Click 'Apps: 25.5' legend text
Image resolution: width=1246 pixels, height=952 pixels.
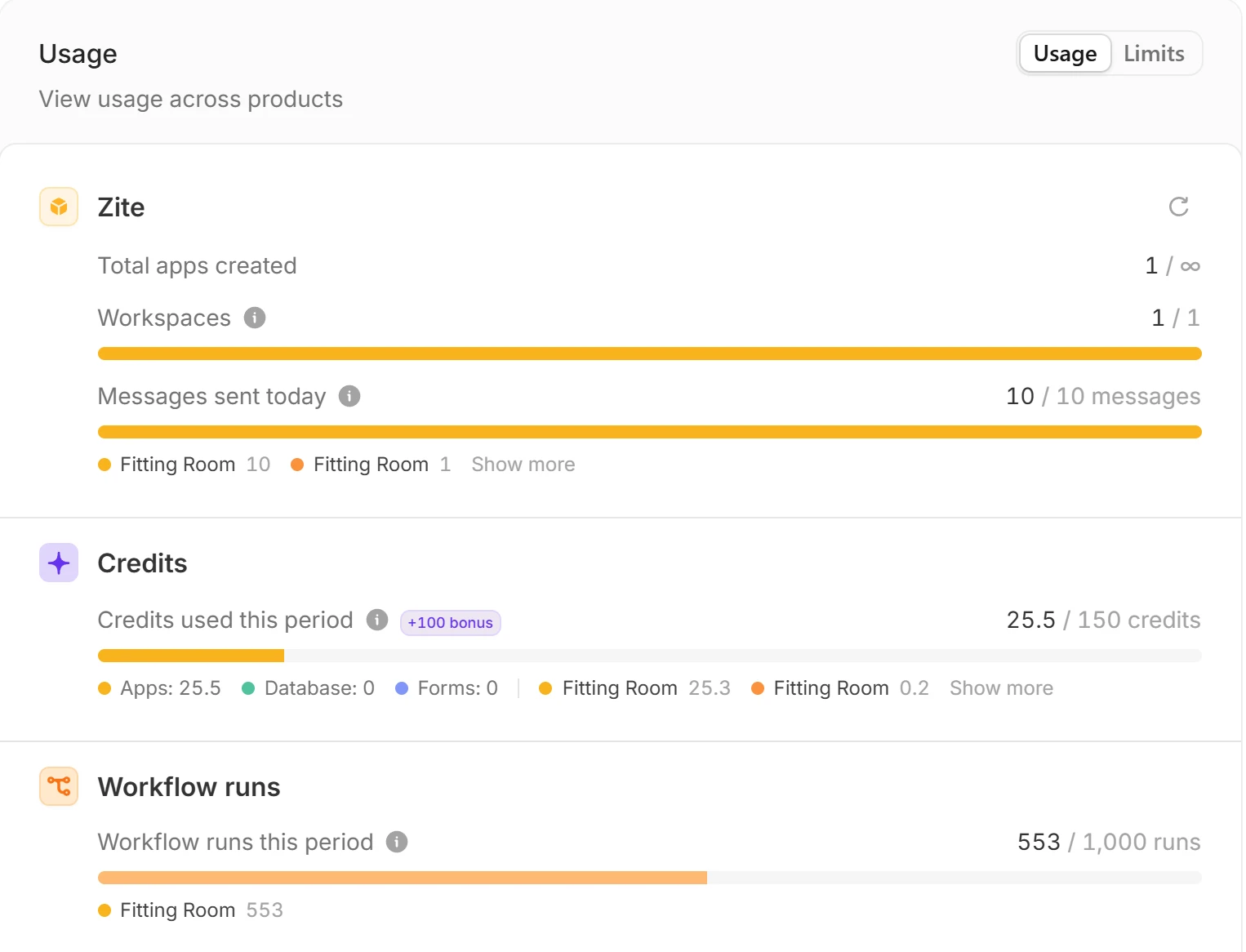click(171, 688)
